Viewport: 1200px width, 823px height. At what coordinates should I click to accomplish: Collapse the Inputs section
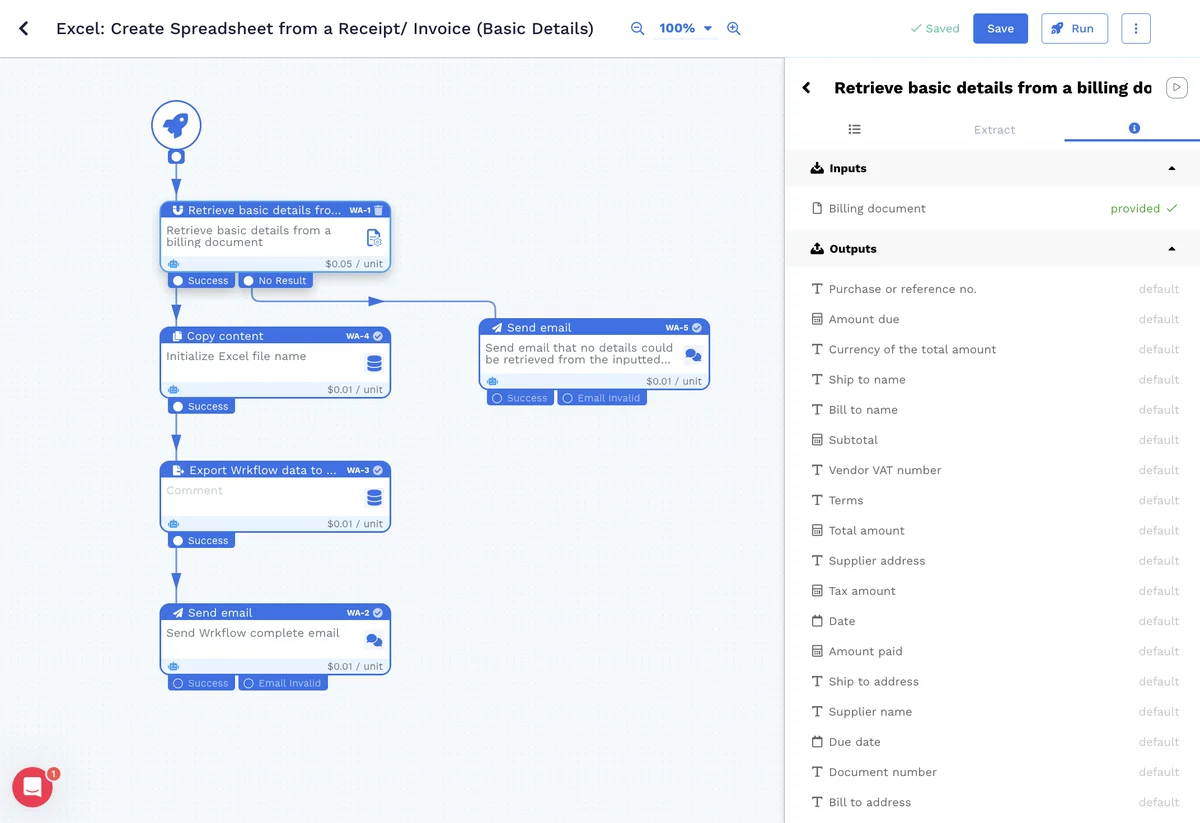point(1172,169)
